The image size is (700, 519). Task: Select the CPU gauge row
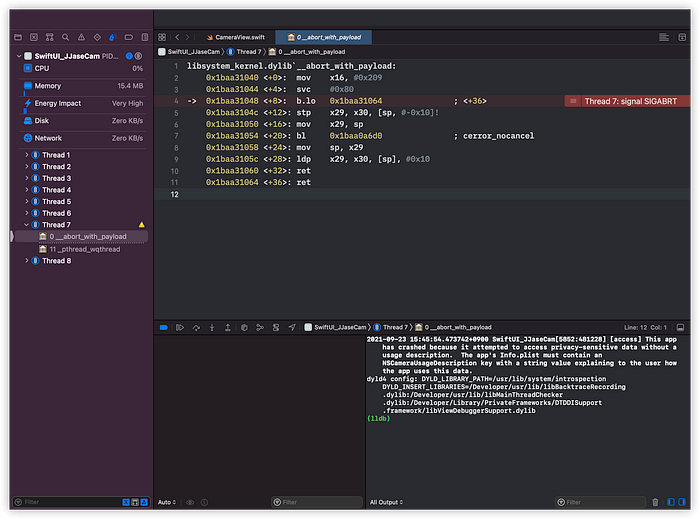pos(83,68)
